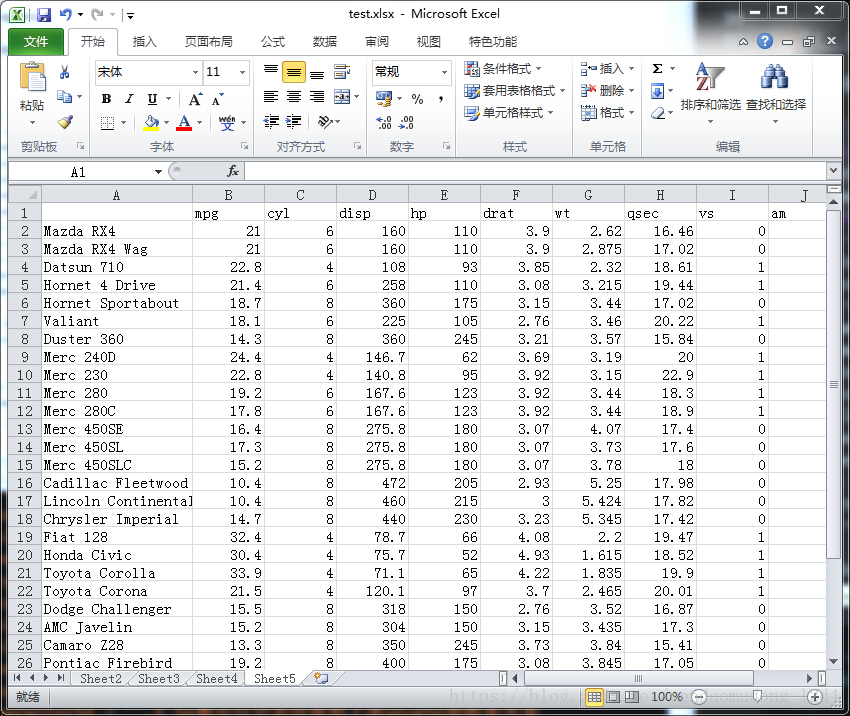Click the Undo arrow icon
This screenshot has width=850, height=716.
click(x=66, y=15)
